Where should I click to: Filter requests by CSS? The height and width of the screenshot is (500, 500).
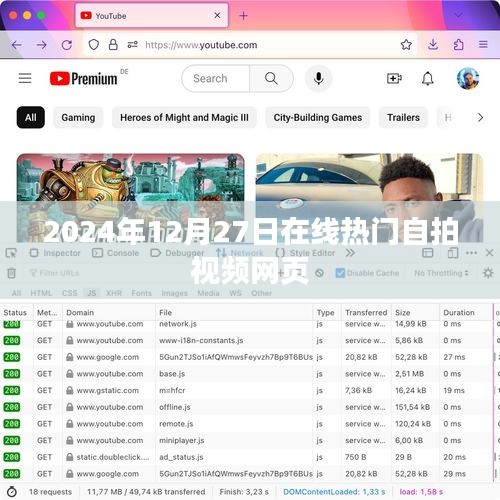point(69,293)
